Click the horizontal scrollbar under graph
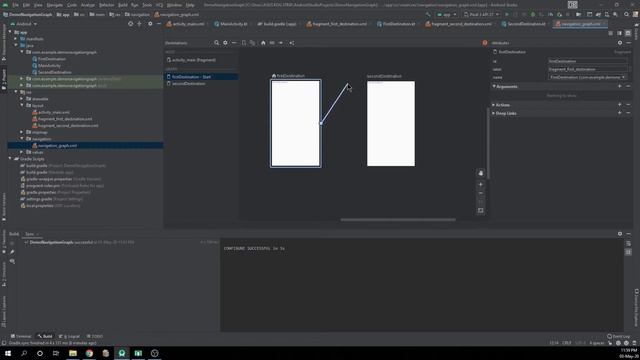The width and height of the screenshot is (640, 360). [398, 220]
